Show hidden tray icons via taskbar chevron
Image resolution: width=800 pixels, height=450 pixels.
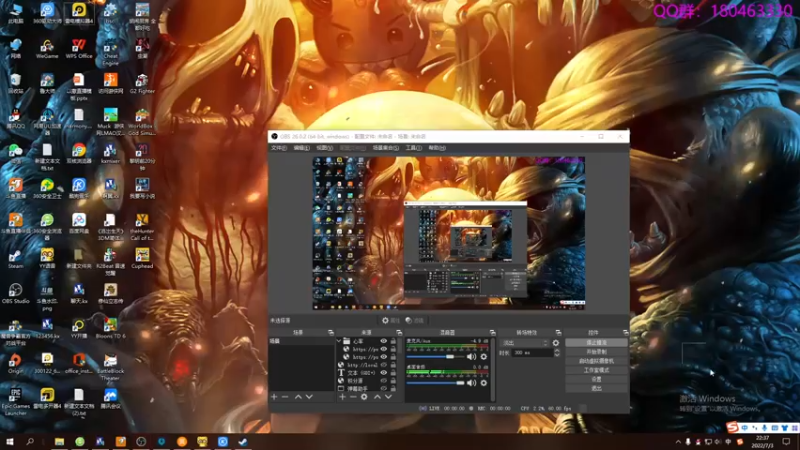point(678,442)
